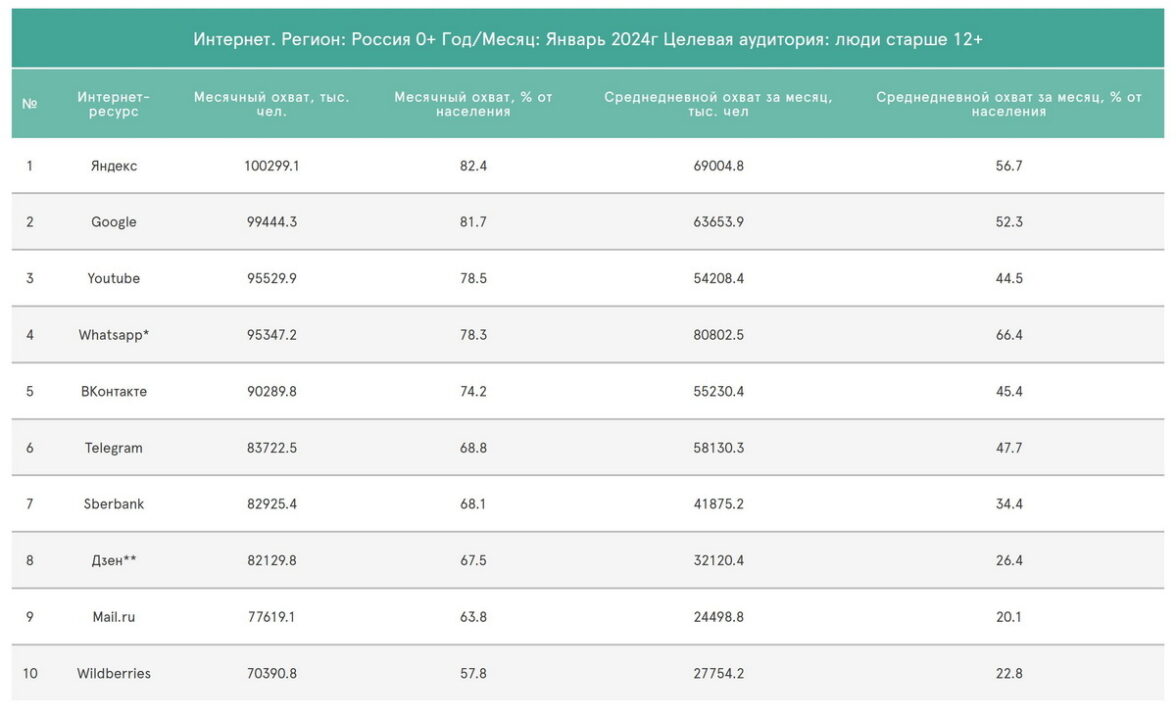Select the Google resource name
Viewport: 1176px width, 718px height.
point(114,222)
